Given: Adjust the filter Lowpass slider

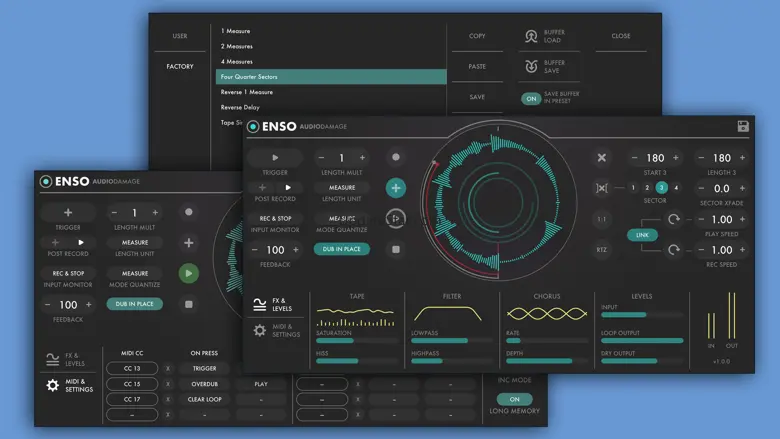Looking at the screenshot, I should pos(452,341).
